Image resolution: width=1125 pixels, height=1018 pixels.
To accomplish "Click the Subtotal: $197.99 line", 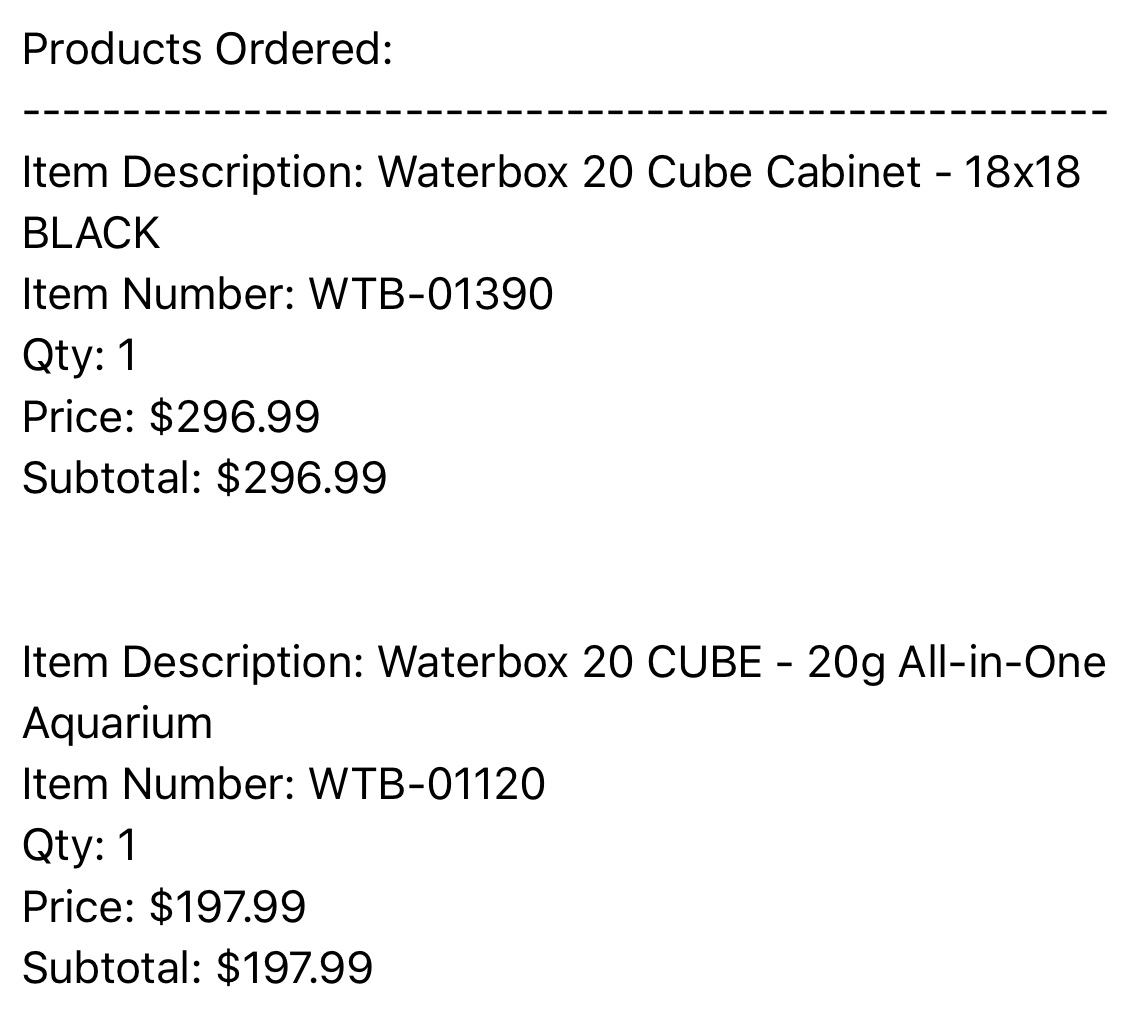I will (197, 968).
